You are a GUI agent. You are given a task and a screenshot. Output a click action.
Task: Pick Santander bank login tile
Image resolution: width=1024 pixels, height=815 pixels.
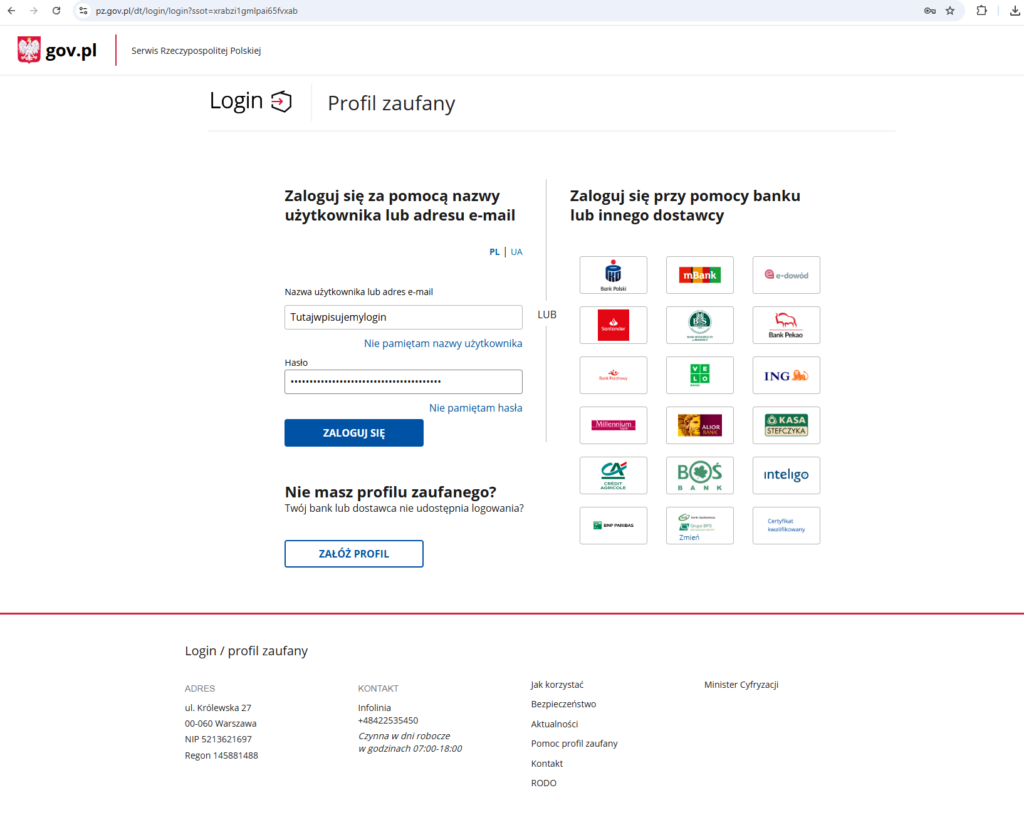tap(613, 325)
